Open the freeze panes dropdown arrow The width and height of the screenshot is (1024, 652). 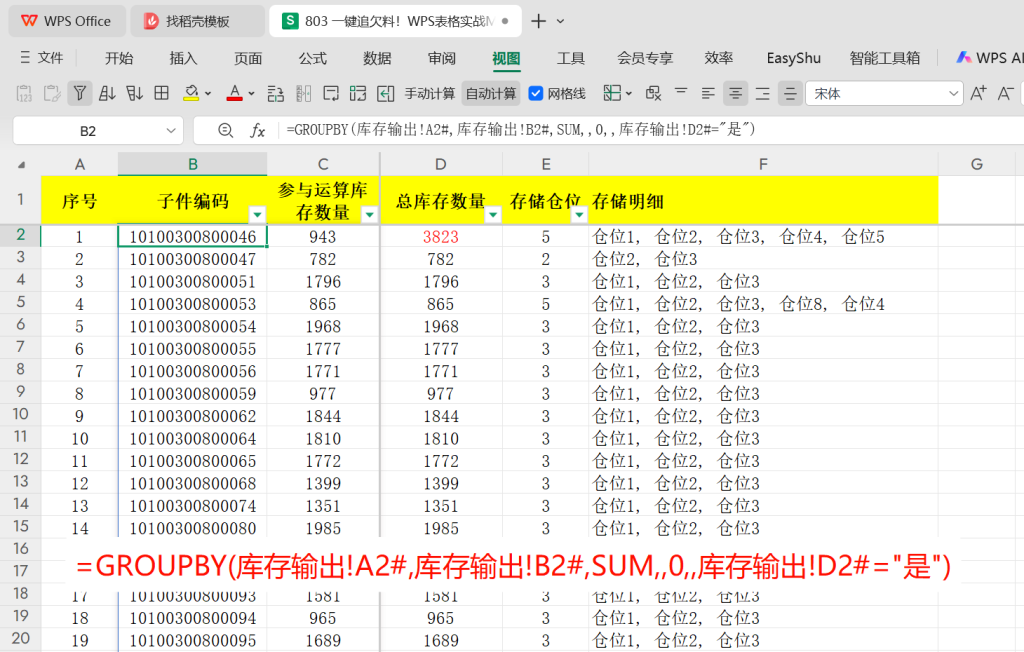coord(629,94)
